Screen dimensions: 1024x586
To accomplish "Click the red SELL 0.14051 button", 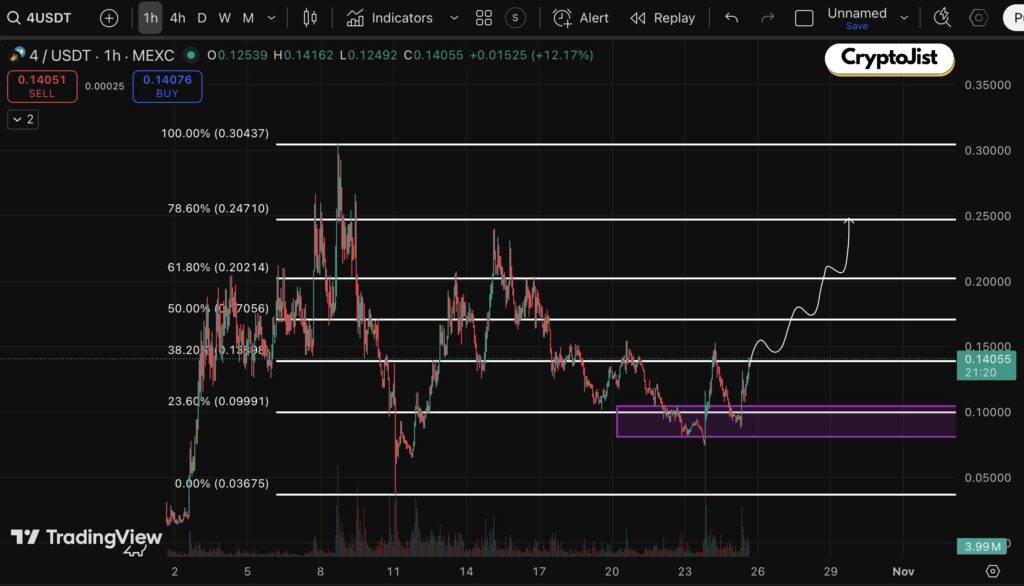I will pos(41,87).
